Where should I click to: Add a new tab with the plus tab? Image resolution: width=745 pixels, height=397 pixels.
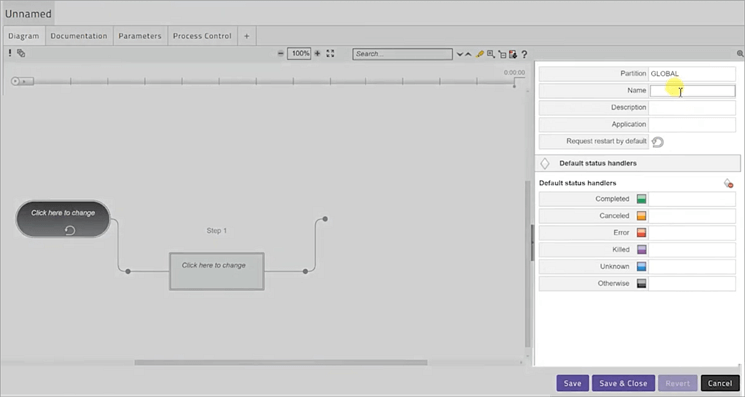click(247, 36)
